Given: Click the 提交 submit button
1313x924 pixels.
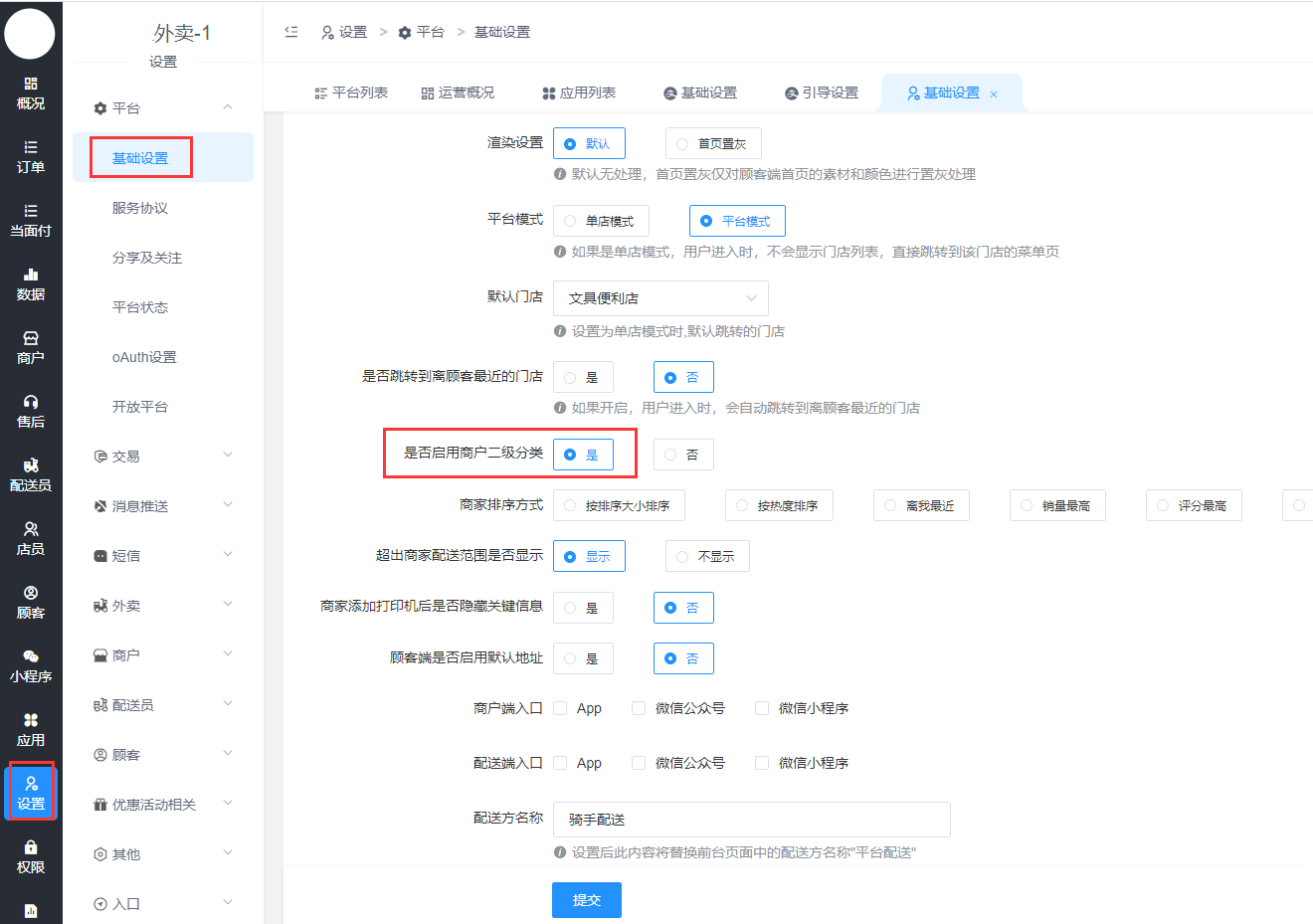Looking at the screenshot, I should tap(587, 900).
